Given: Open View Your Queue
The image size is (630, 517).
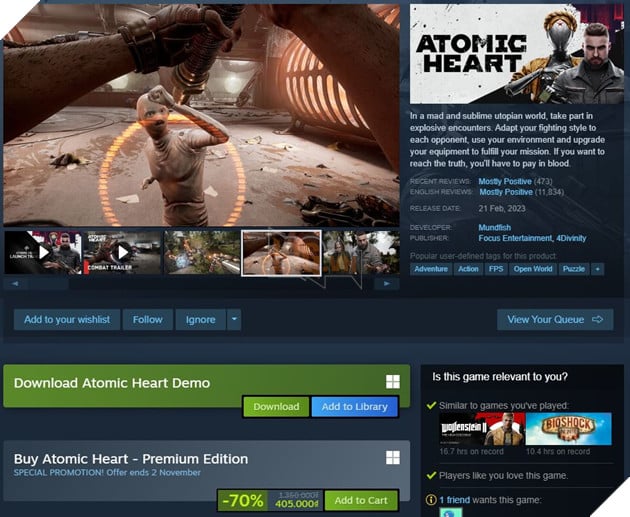Looking at the screenshot, I should pos(555,320).
